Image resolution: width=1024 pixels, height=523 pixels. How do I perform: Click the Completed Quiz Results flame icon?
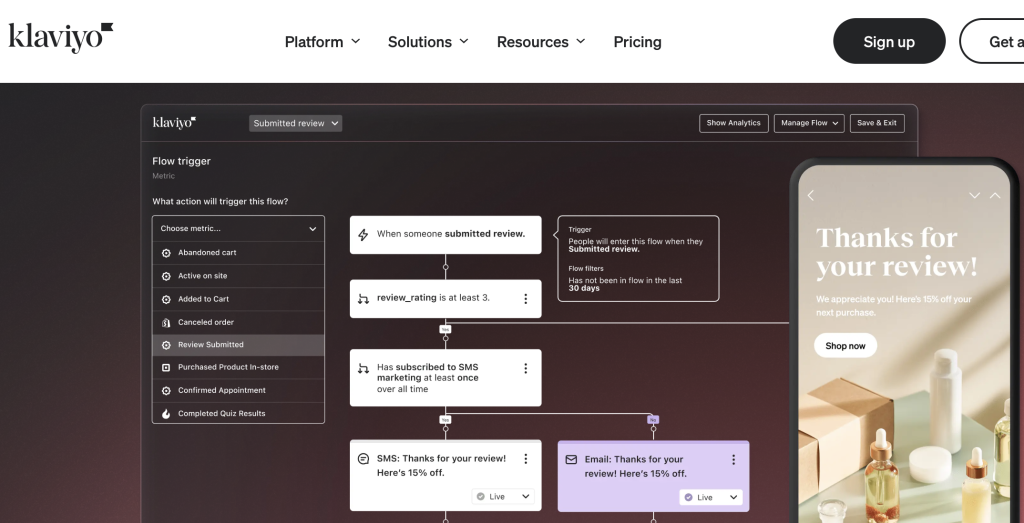click(x=166, y=413)
